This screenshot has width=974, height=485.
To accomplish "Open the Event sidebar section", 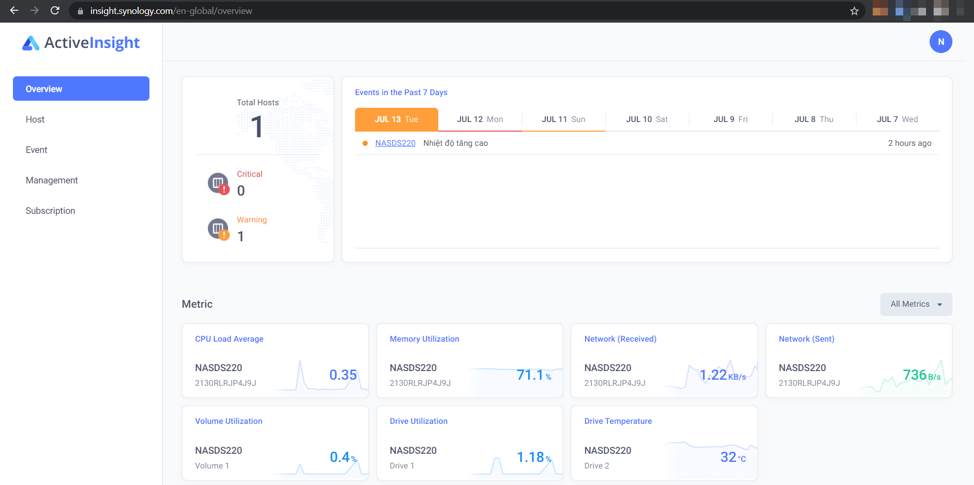I will click(x=36, y=150).
